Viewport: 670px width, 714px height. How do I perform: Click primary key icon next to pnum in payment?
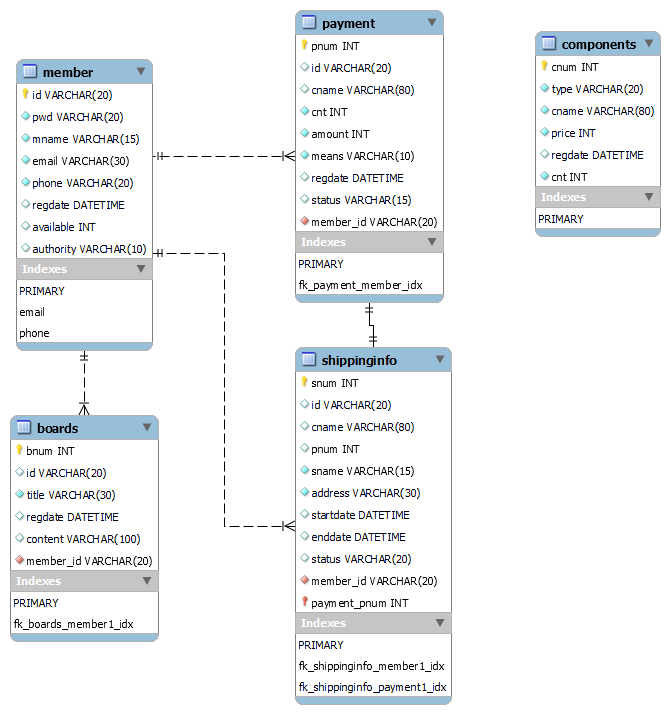304,45
